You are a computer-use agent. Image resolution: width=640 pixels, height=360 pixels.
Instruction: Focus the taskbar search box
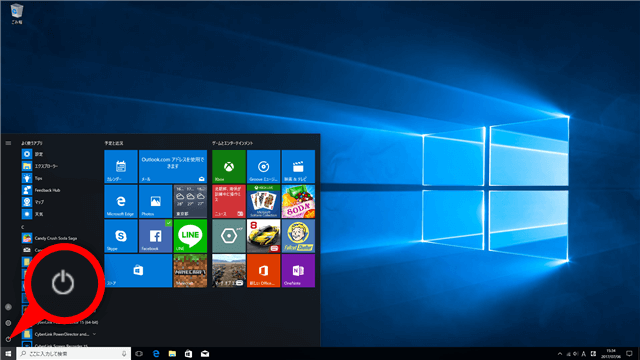tap(73, 353)
